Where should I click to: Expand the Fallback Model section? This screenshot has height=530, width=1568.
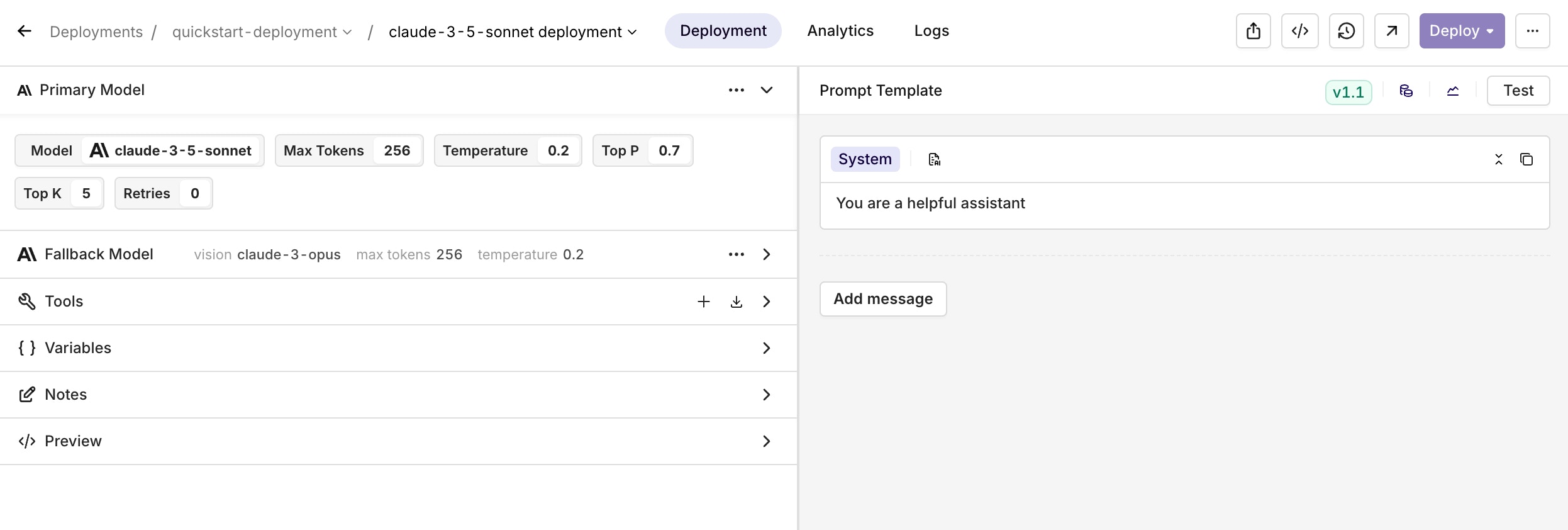[x=766, y=254]
